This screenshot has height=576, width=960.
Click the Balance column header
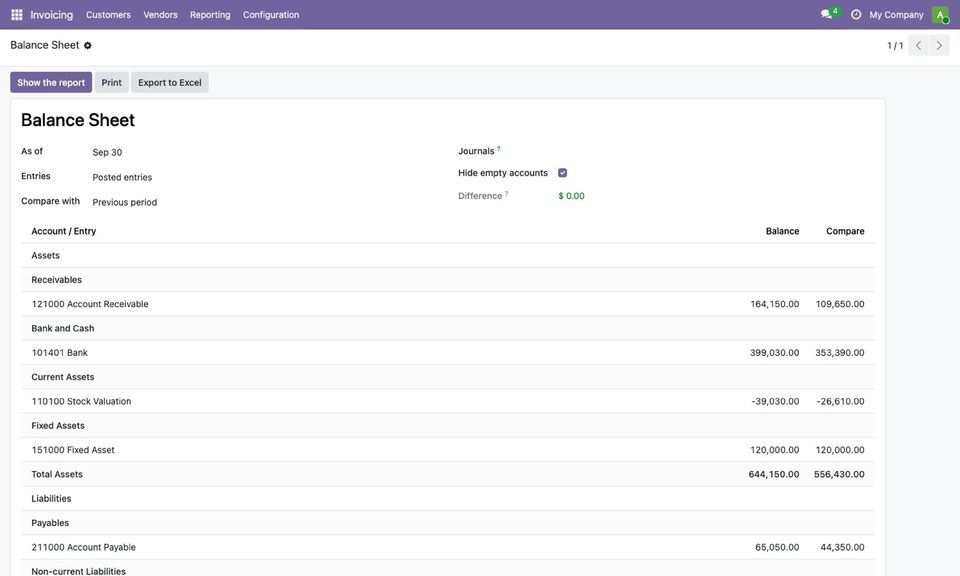[x=782, y=231]
